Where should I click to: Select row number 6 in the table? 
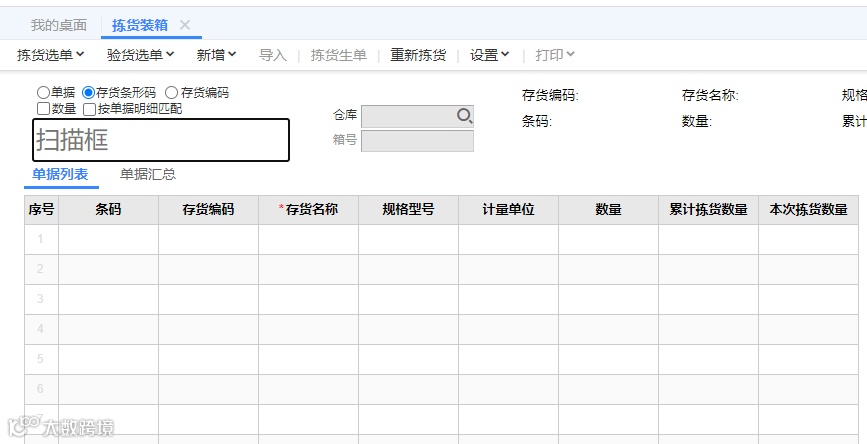(x=41, y=389)
